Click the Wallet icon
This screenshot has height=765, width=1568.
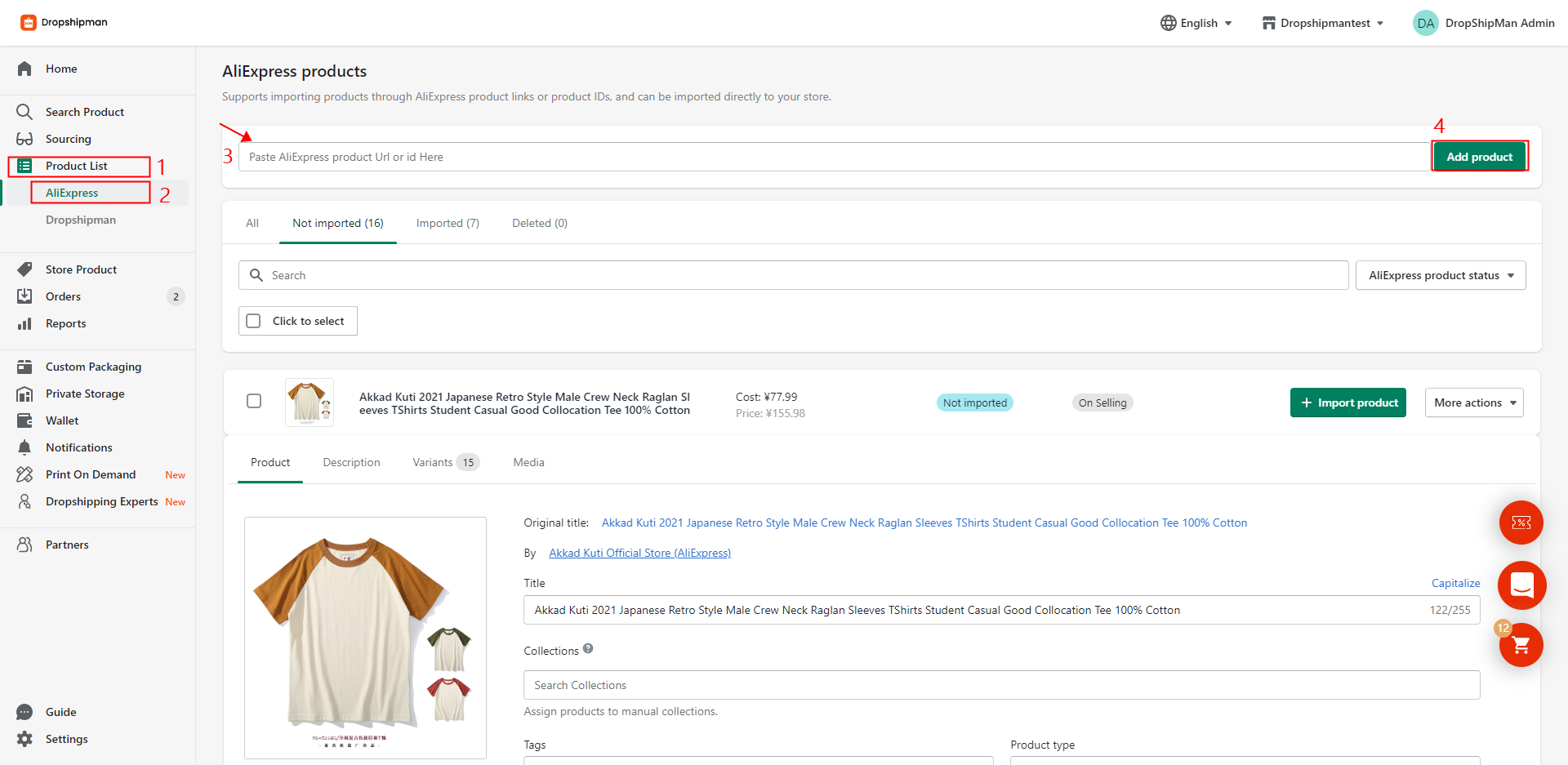click(x=24, y=420)
